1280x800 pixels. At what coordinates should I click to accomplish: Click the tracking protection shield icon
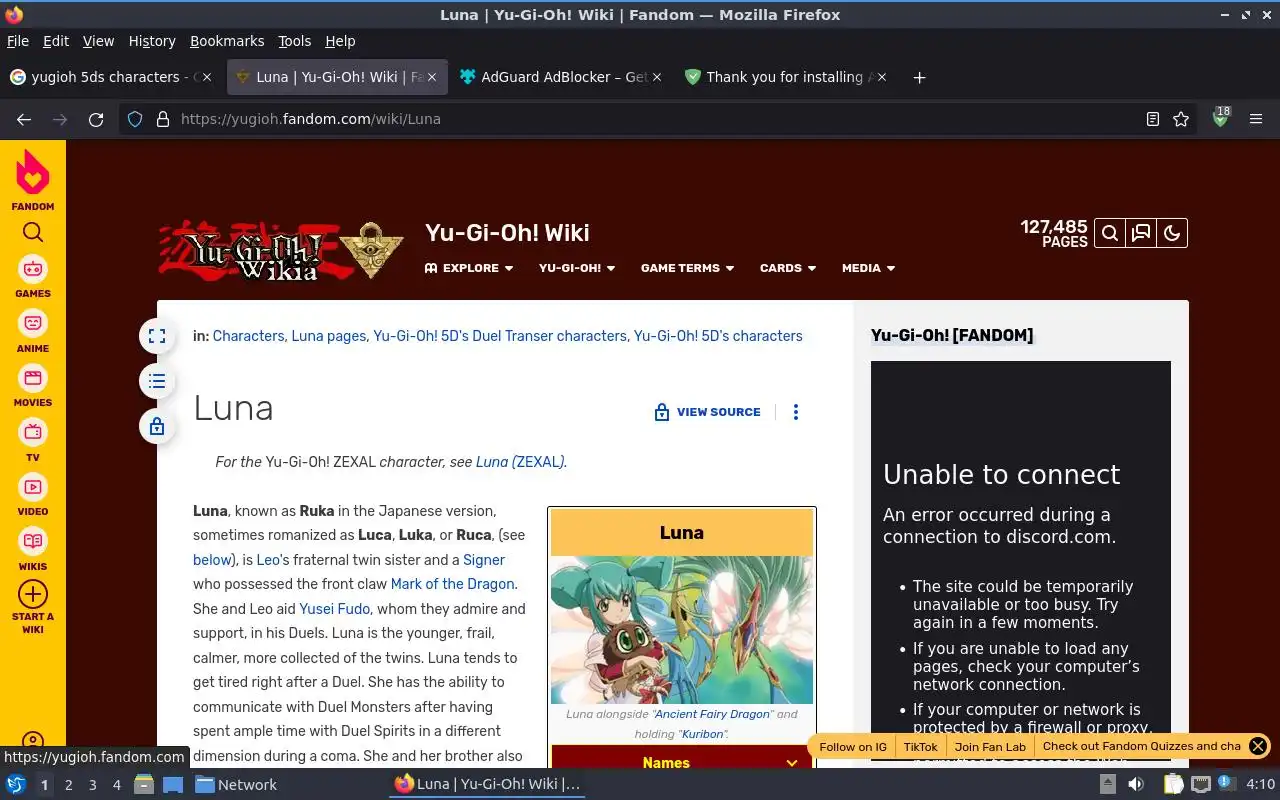(136, 119)
